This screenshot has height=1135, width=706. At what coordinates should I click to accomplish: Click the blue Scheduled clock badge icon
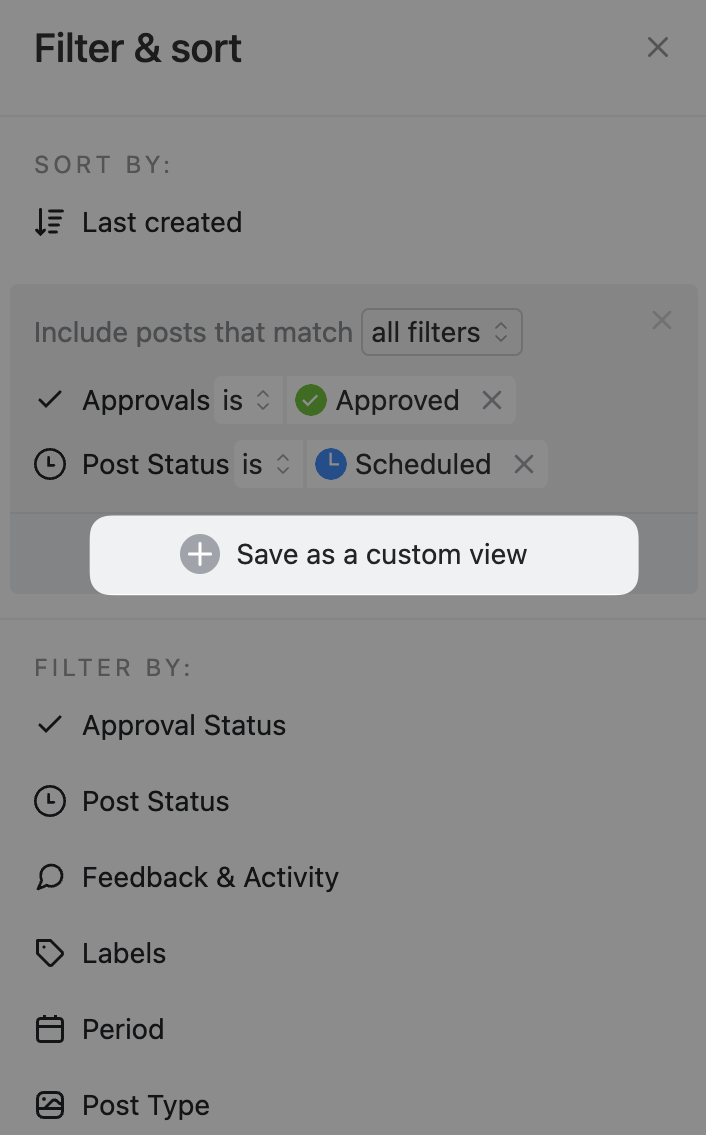331,464
